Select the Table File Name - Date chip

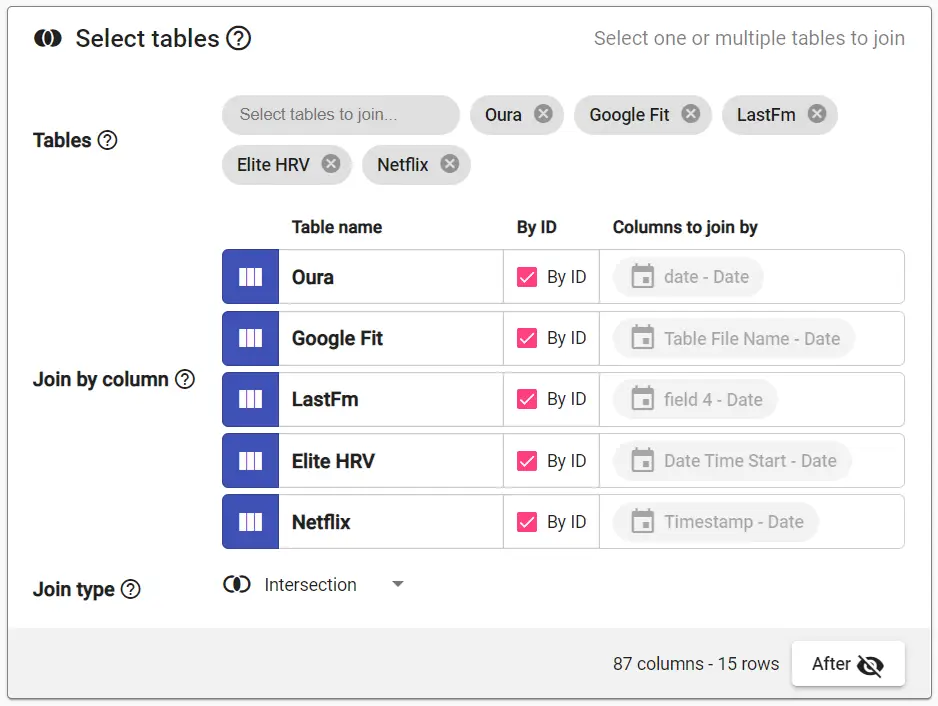[734, 338]
